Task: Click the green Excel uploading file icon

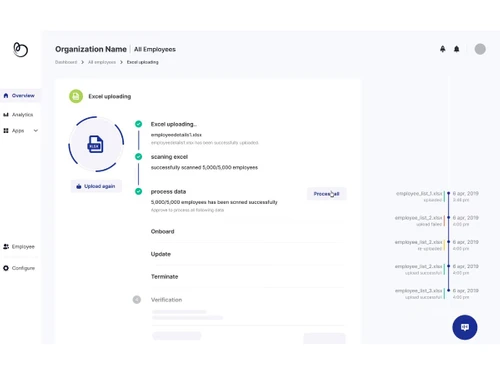Action: click(x=76, y=96)
